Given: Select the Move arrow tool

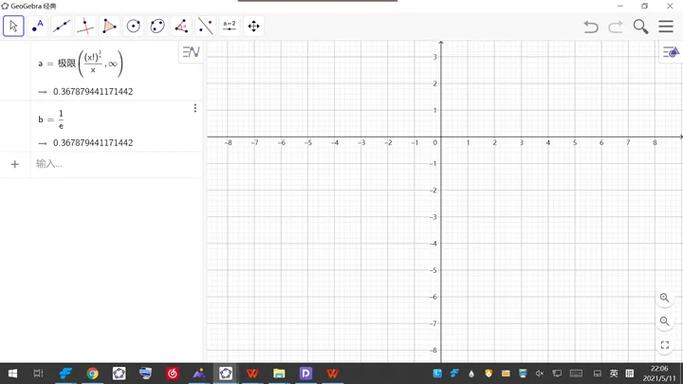Looking at the screenshot, I should click(x=14, y=26).
